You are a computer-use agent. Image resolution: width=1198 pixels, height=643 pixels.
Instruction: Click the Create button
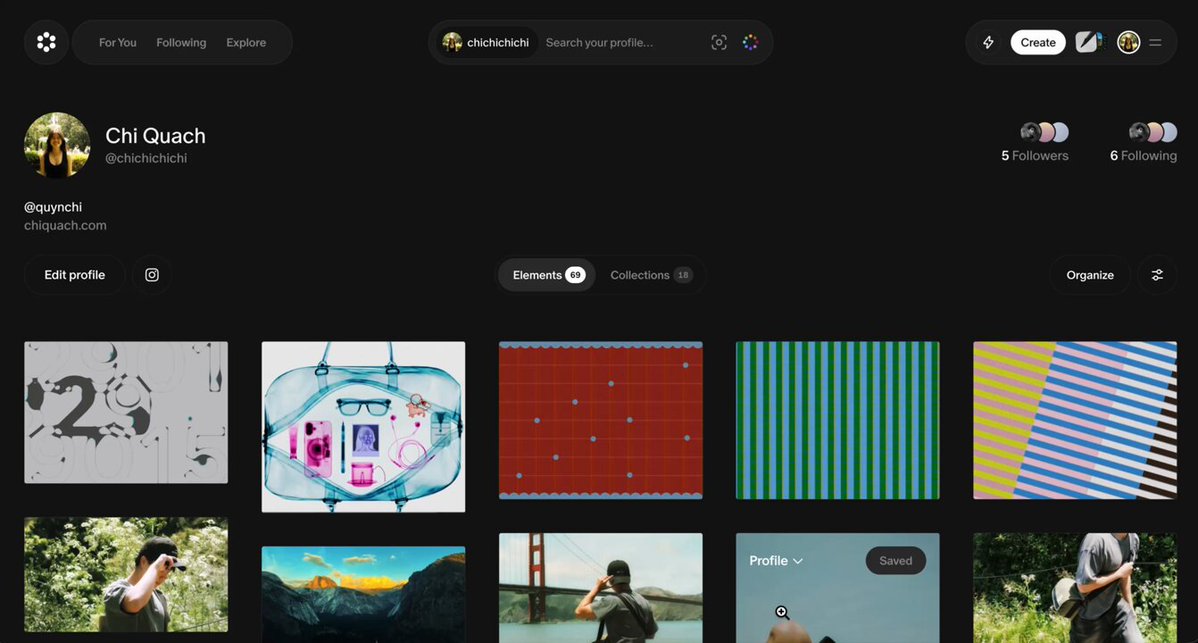[1038, 43]
